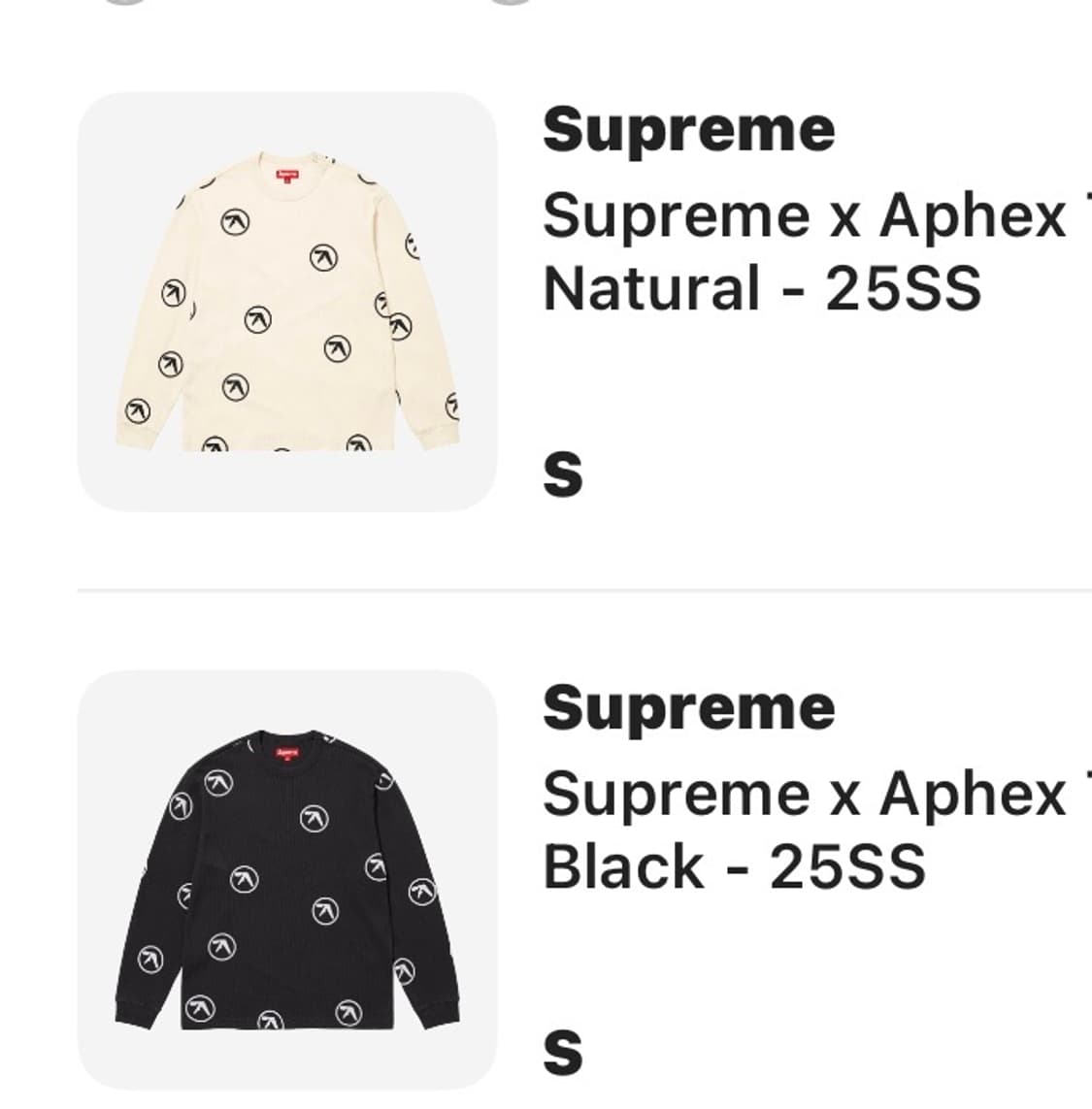The height and width of the screenshot is (1109, 1092).
Task: Select the 'Black - 25SS' text
Action: tap(735, 866)
